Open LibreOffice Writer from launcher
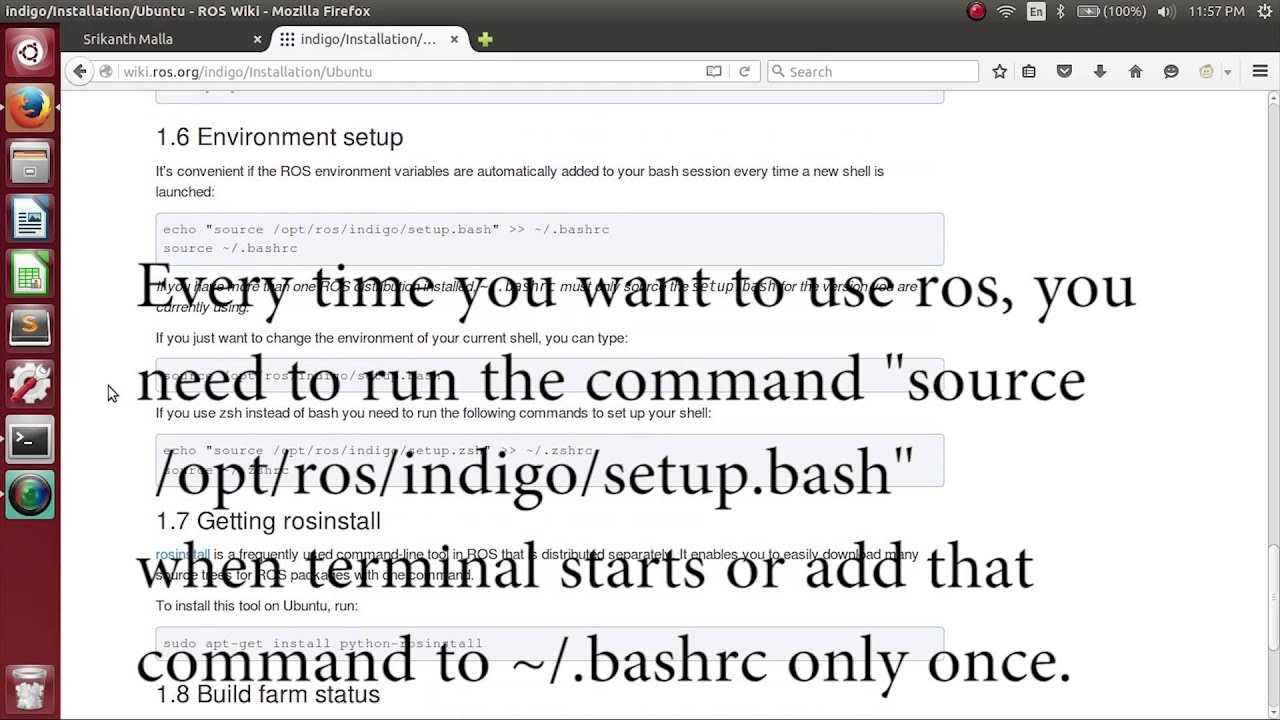Image resolution: width=1280 pixels, height=720 pixels. (29, 218)
